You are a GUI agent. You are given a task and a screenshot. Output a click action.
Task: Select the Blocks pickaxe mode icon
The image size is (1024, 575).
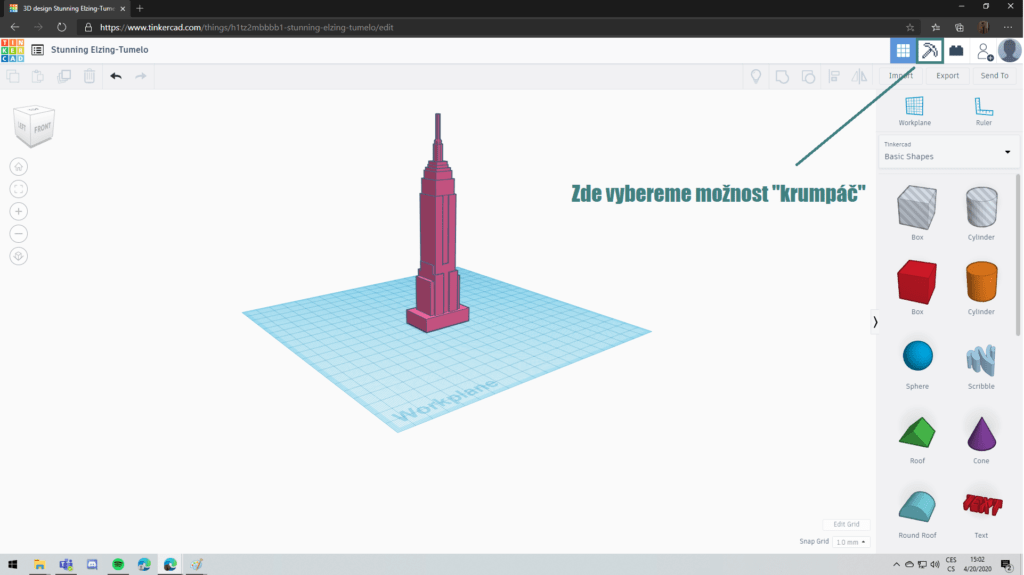930,50
